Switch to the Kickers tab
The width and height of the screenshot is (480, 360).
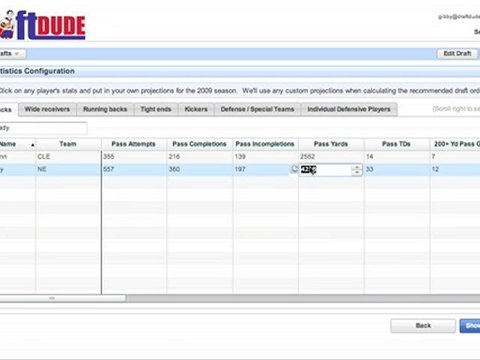pos(196,109)
